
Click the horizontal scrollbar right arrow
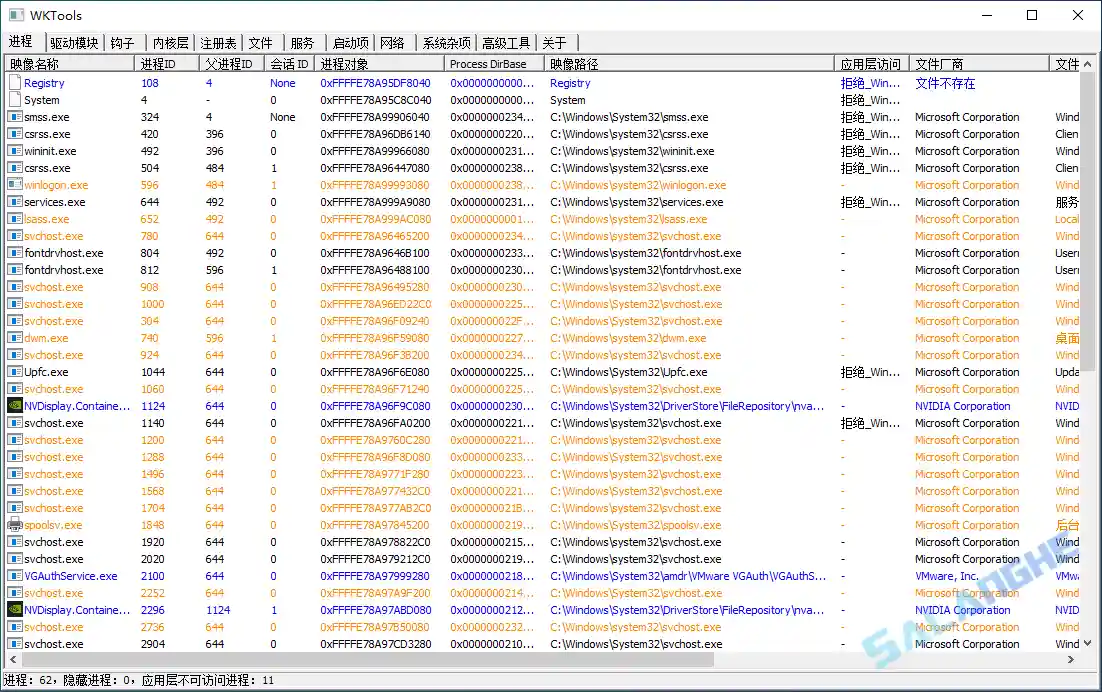(1072, 660)
